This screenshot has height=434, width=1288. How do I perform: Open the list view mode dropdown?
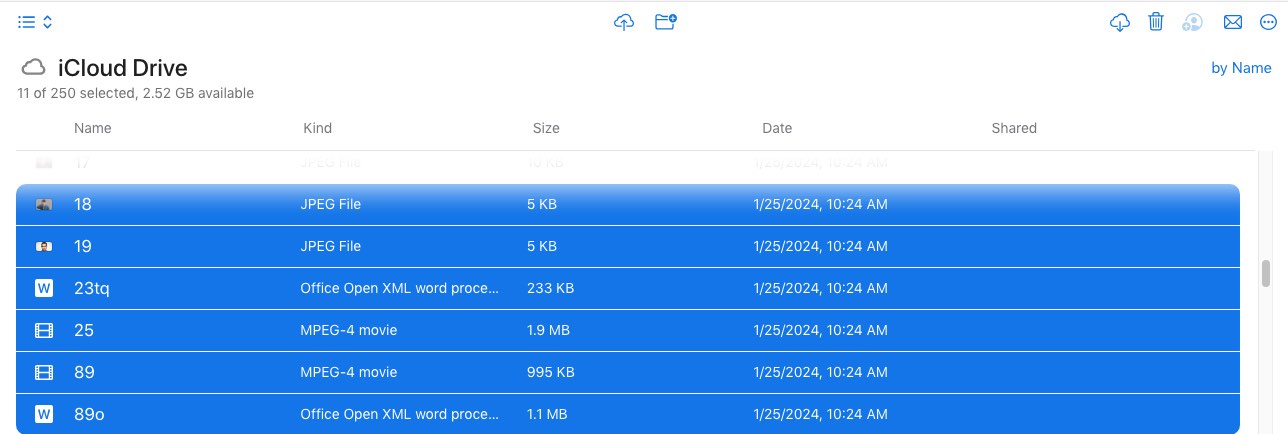point(35,22)
